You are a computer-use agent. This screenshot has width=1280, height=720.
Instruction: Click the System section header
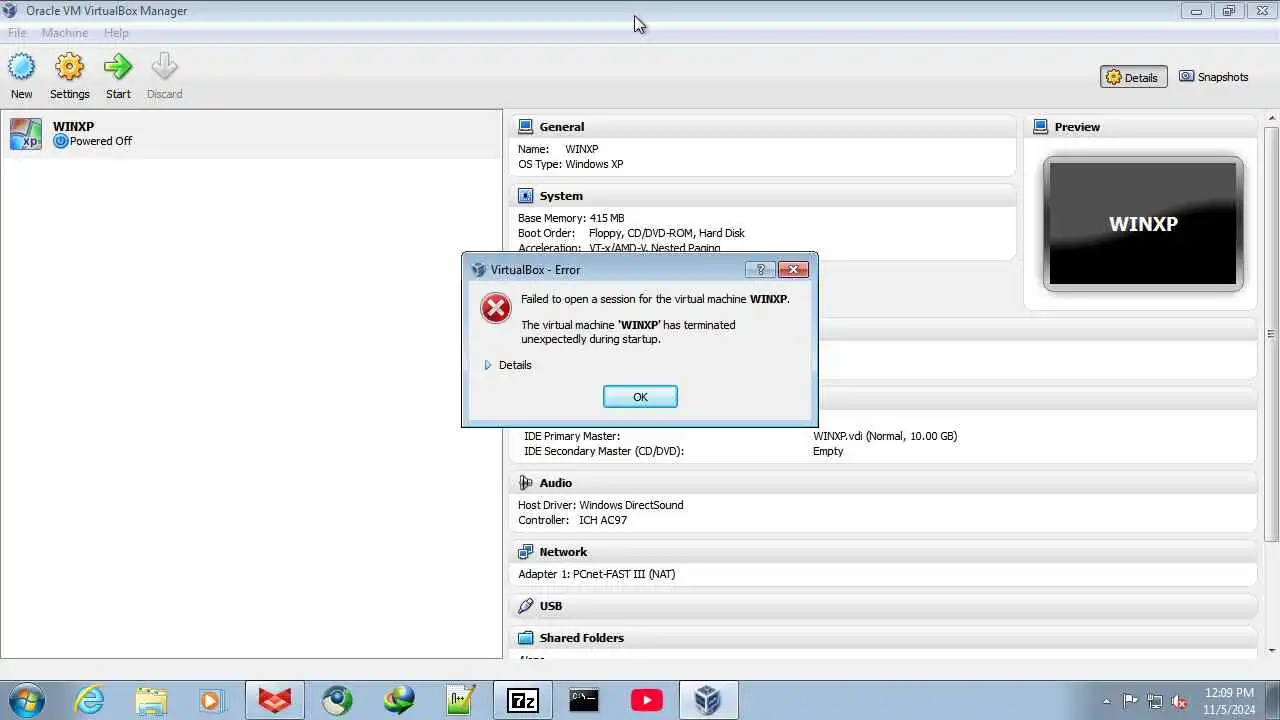tap(763, 196)
